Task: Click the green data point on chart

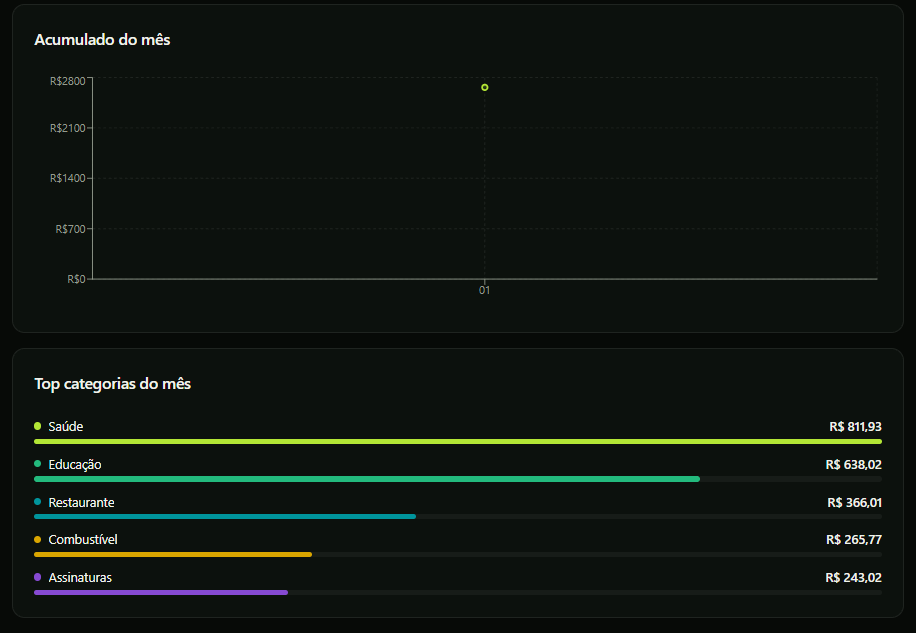Action: pyautogui.click(x=484, y=88)
